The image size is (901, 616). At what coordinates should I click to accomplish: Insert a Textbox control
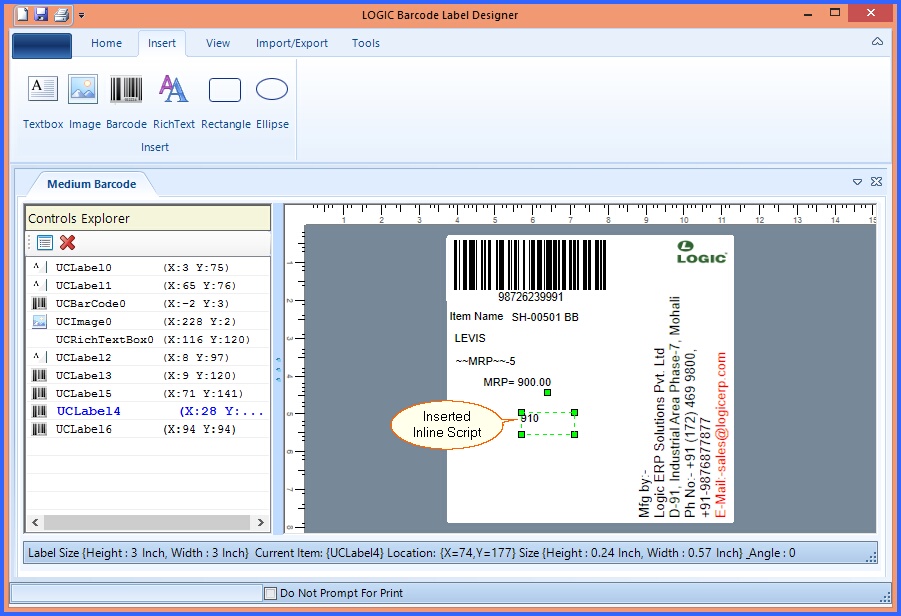point(43,102)
